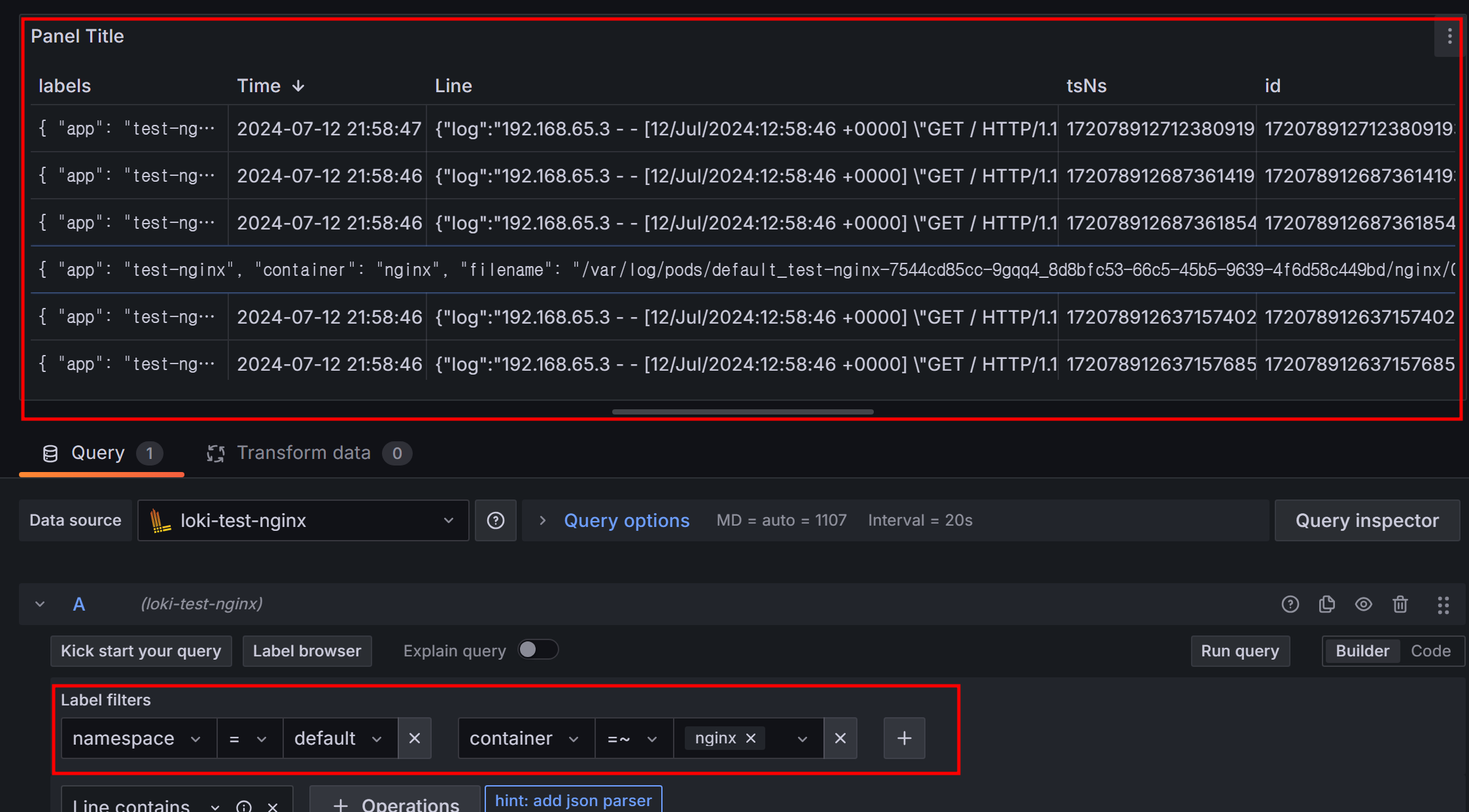Click query A help icon

pyautogui.click(x=1290, y=604)
